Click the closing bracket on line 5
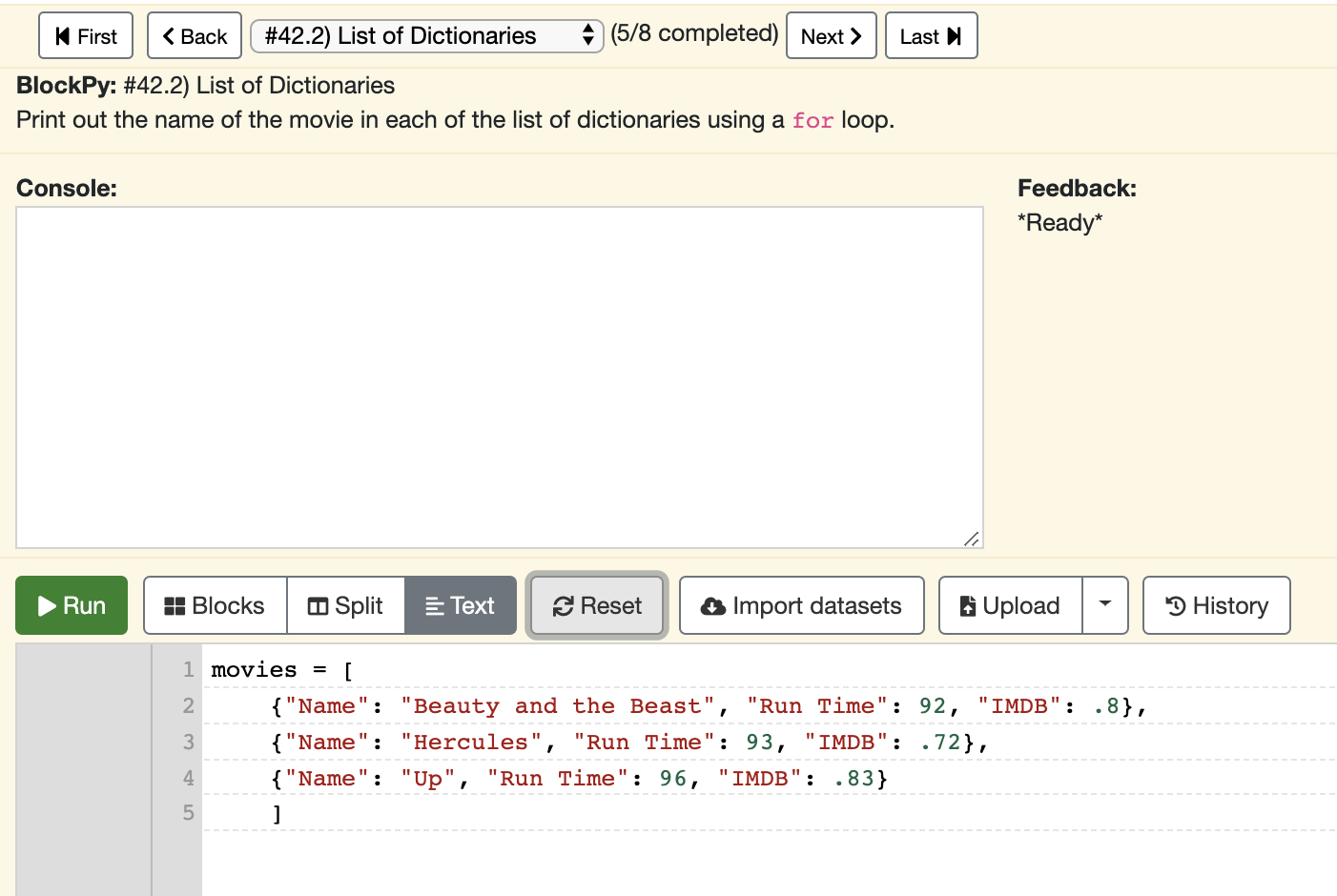The width and height of the screenshot is (1337, 896). pyautogui.click(x=277, y=814)
